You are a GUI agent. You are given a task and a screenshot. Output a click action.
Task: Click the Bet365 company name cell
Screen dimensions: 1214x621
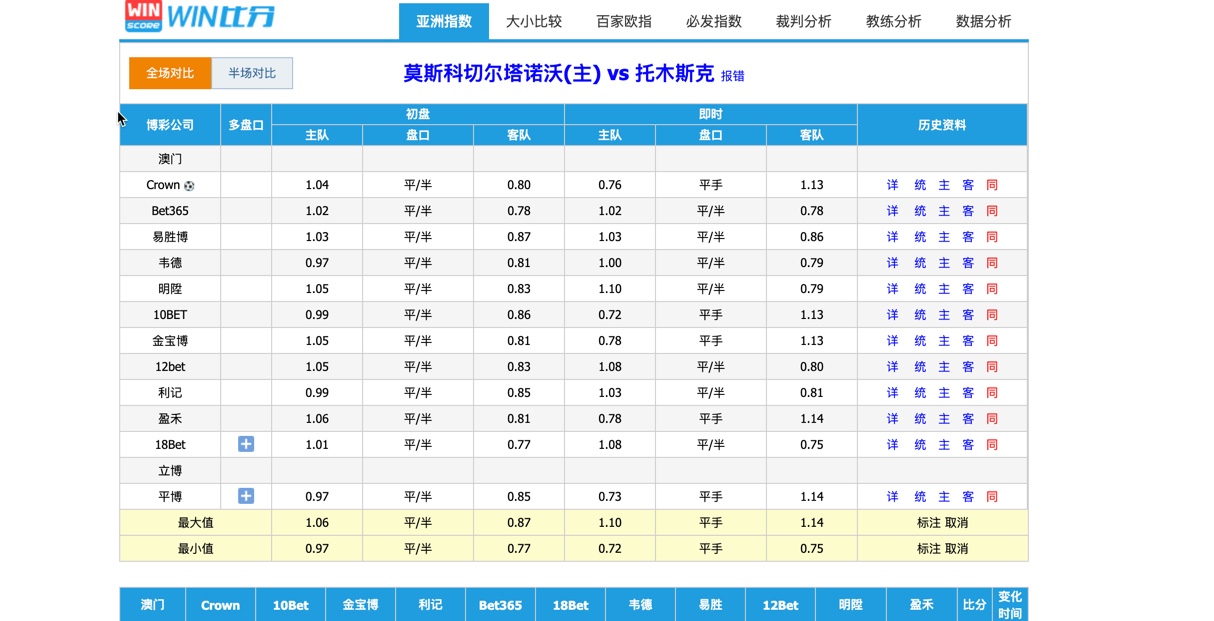point(170,211)
